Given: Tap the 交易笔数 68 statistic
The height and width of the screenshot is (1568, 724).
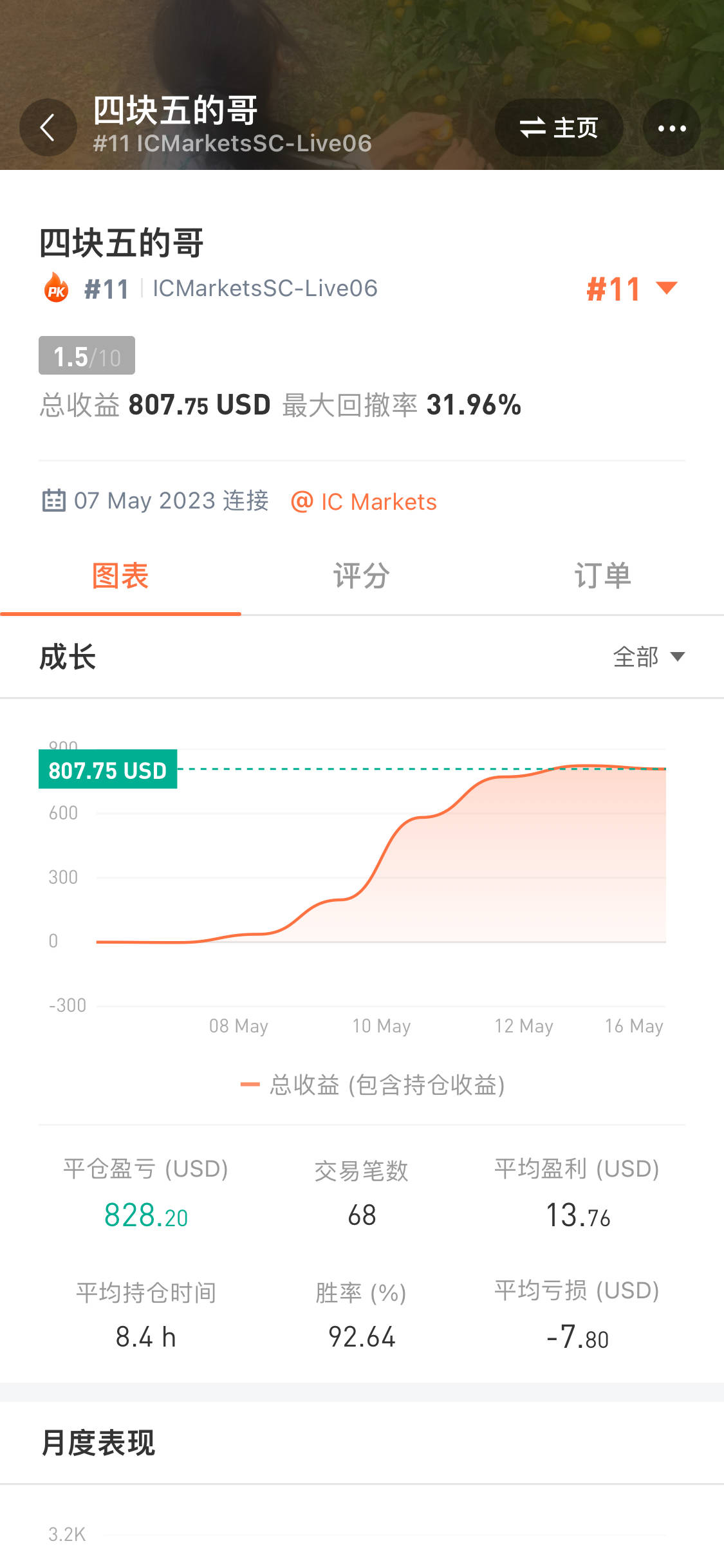Looking at the screenshot, I should [362, 1215].
